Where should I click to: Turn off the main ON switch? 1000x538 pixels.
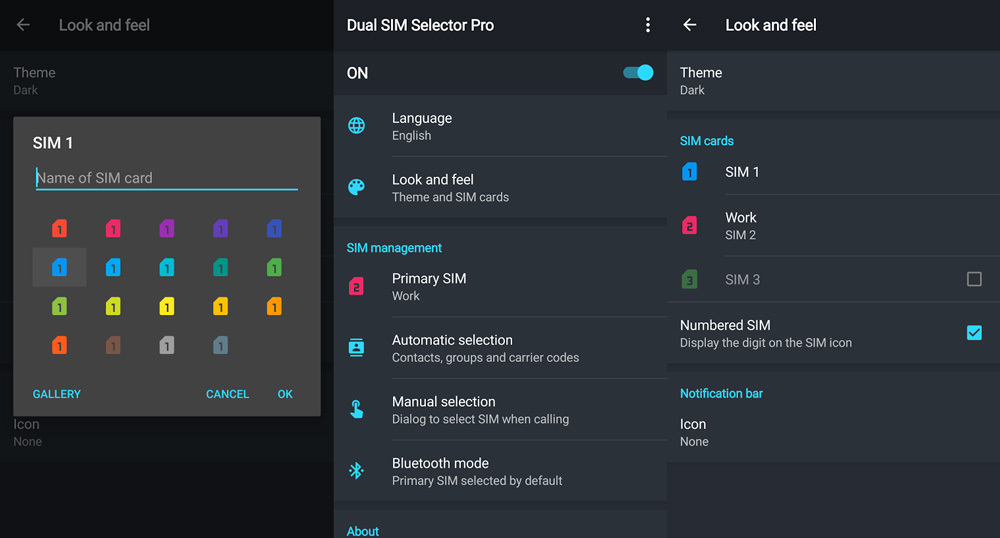[637, 73]
